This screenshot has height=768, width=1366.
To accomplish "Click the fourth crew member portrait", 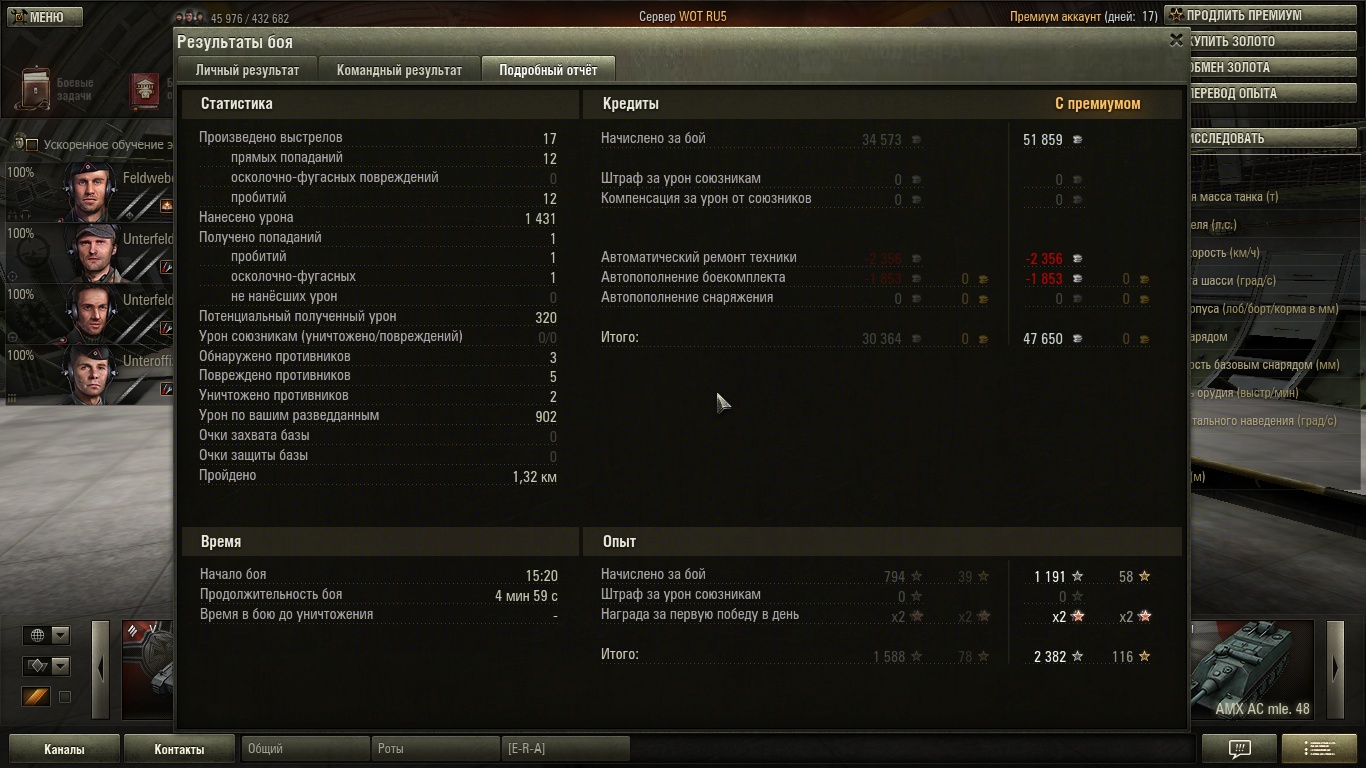I will (91, 374).
